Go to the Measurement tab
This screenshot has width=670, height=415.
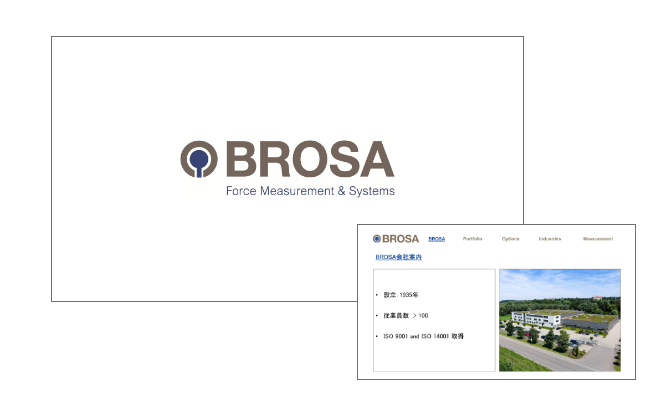pyautogui.click(x=597, y=239)
